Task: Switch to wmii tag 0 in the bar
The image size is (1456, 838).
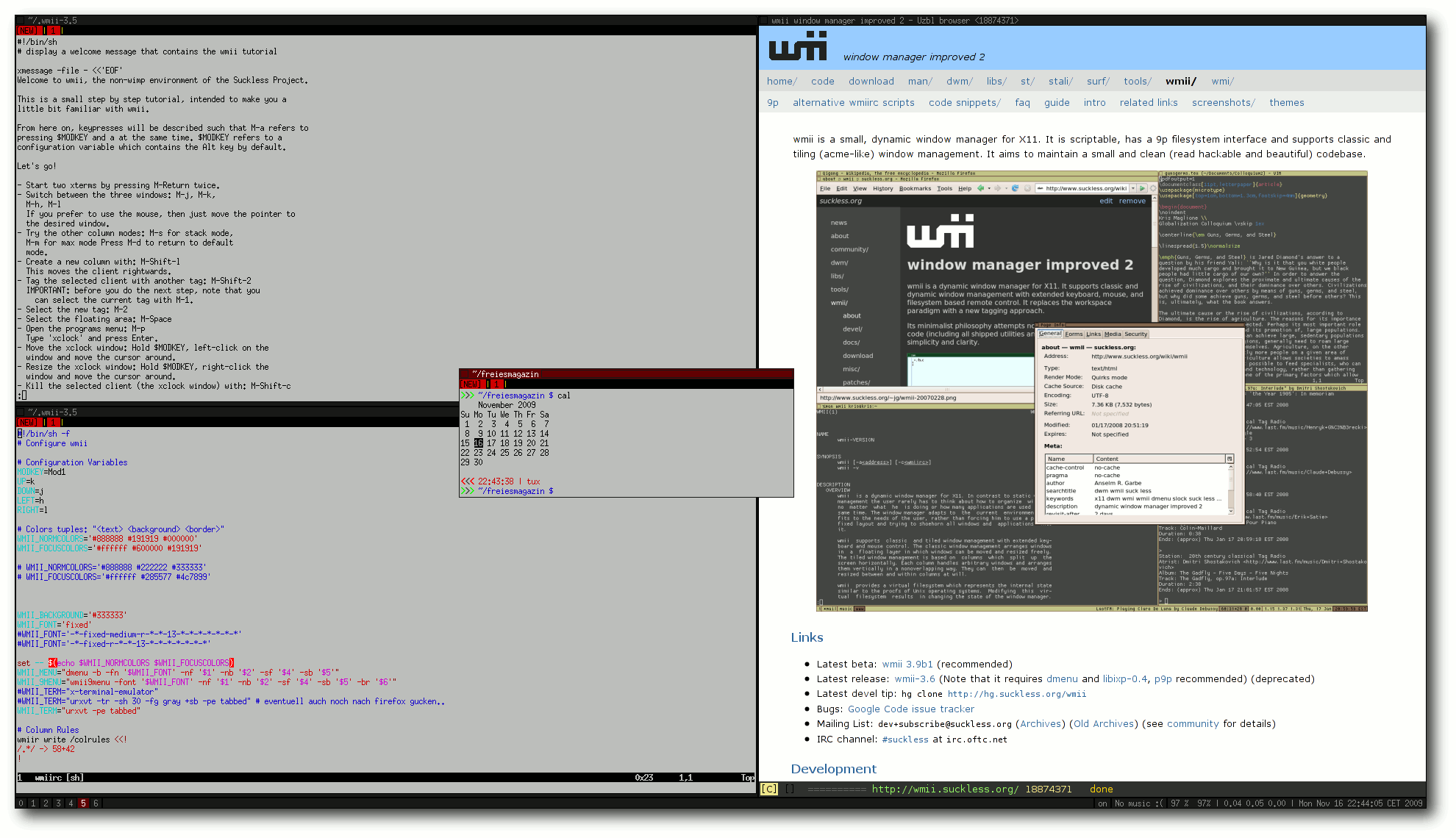Action: (x=21, y=803)
